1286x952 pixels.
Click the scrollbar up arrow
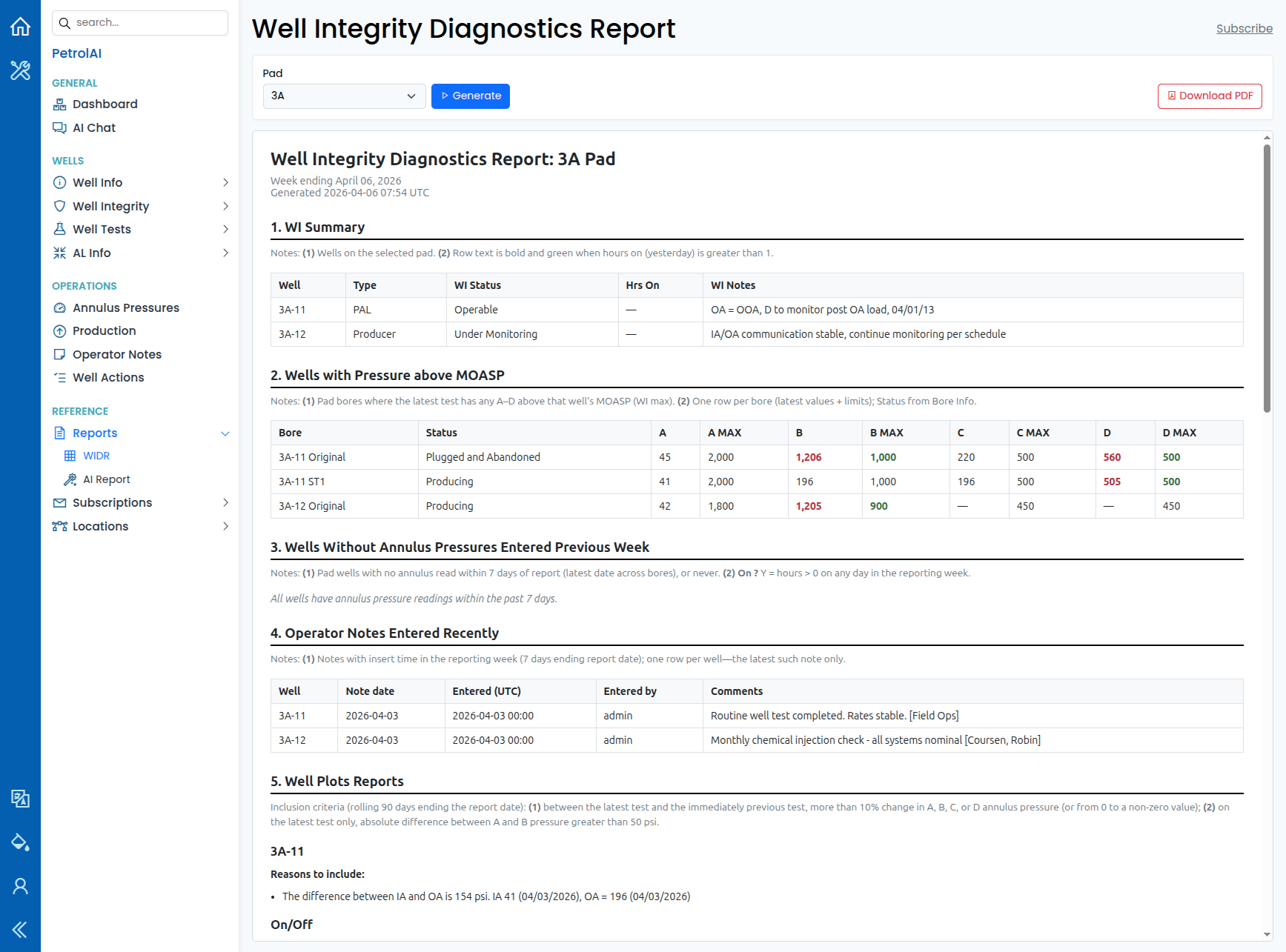point(1267,138)
